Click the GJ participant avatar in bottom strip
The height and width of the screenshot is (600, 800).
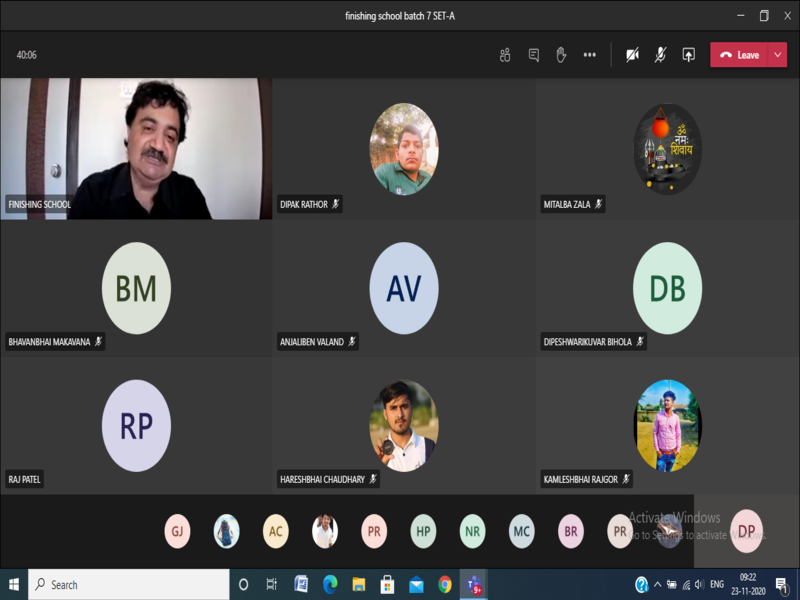(178, 531)
